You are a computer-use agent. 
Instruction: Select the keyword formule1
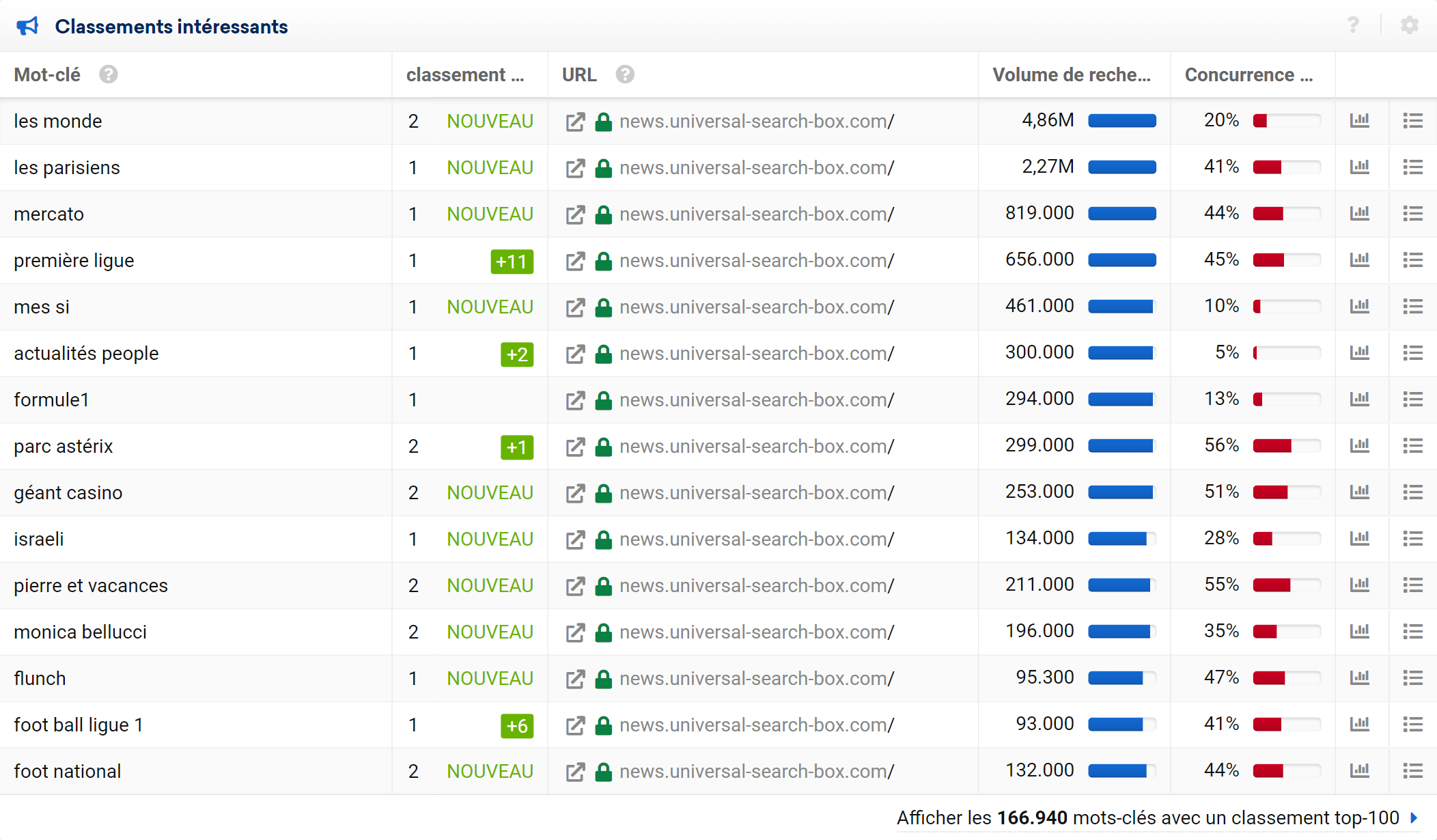pos(51,400)
